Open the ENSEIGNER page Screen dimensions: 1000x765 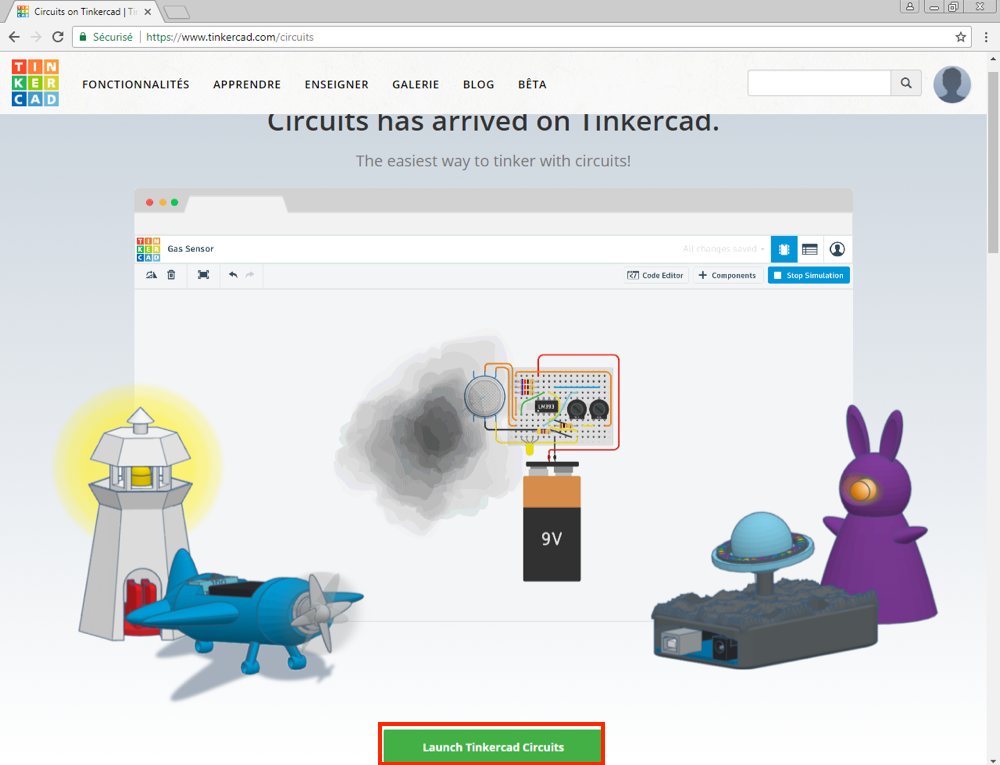coord(337,84)
